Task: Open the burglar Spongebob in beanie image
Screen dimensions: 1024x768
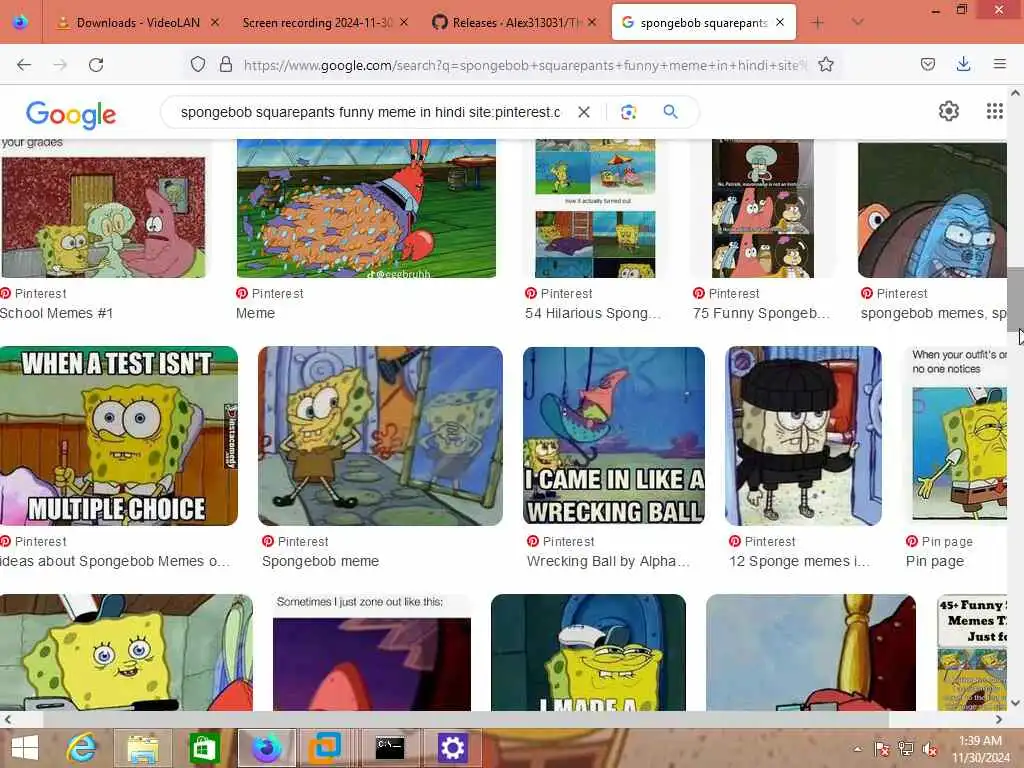Action: click(803, 436)
